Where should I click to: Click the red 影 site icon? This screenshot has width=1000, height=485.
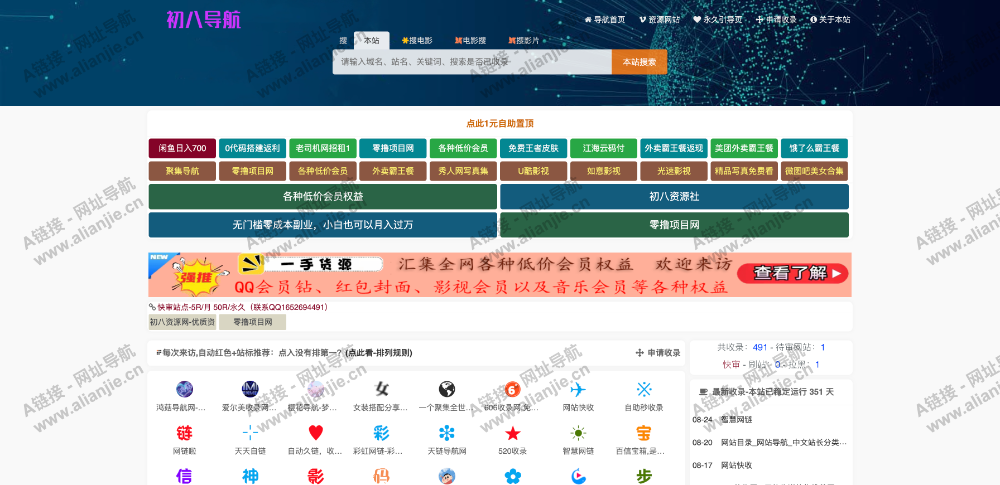[316, 476]
